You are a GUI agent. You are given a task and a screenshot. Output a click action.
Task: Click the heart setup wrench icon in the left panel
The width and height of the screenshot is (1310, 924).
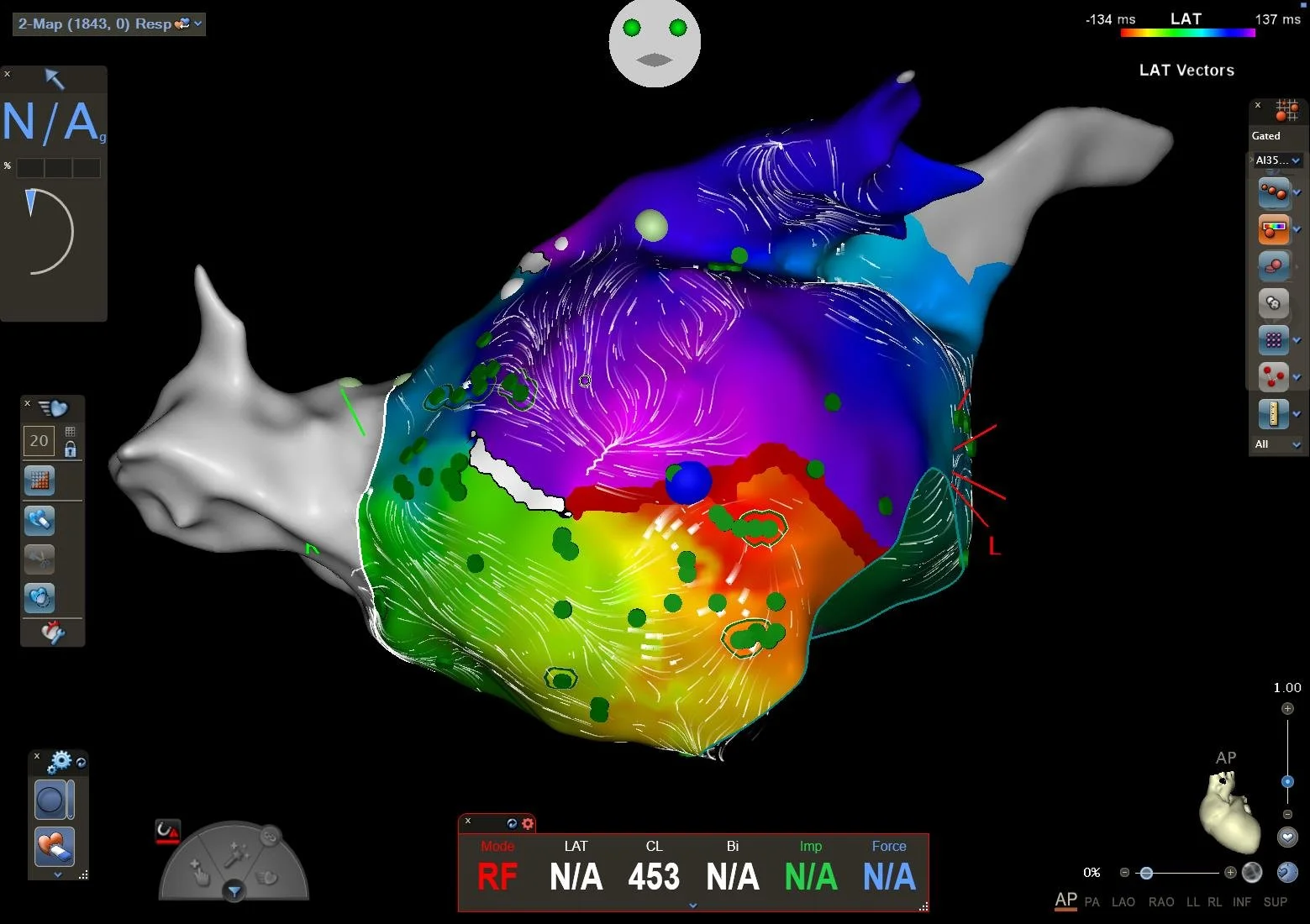(53, 633)
